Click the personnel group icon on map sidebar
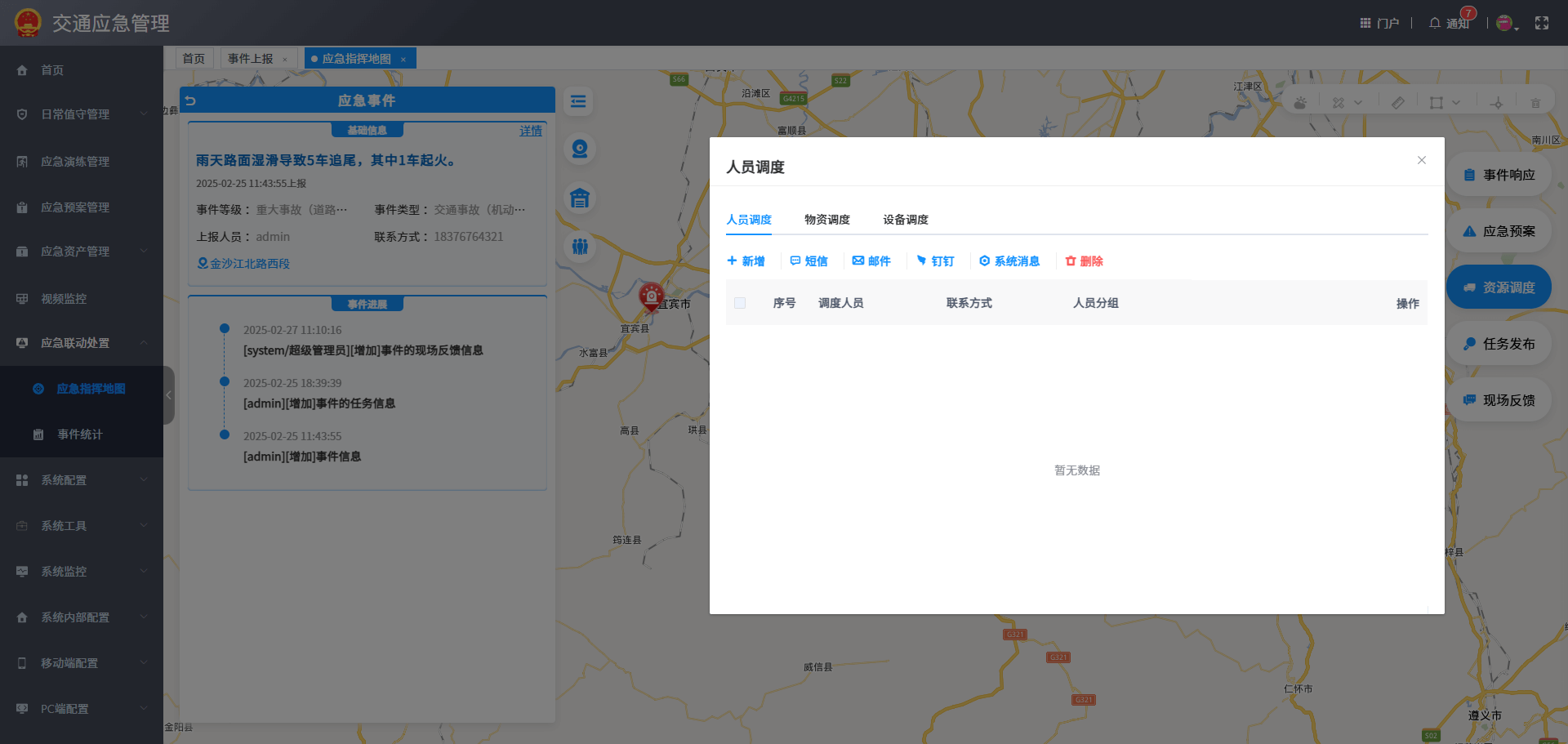This screenshot has height=744, width=1568. pos(580,247)
